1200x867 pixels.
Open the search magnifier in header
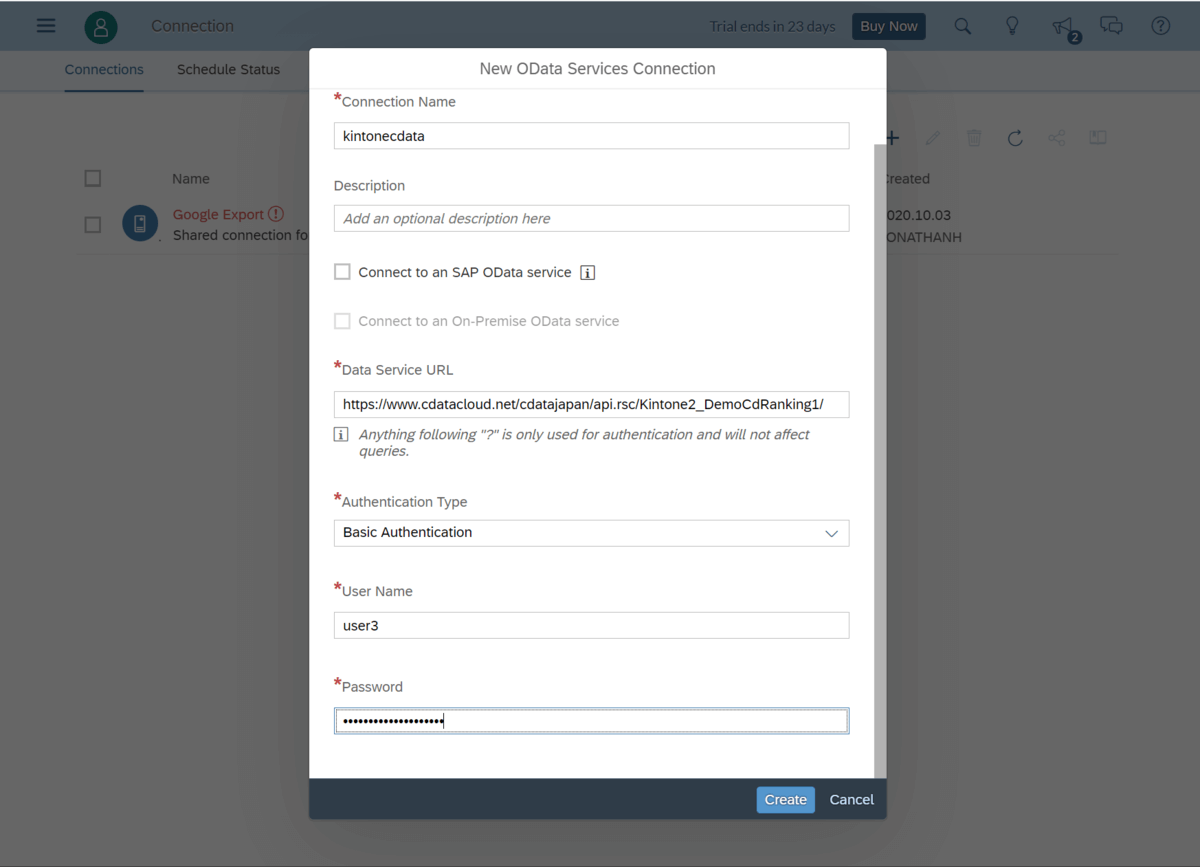(x=962, y=26)
